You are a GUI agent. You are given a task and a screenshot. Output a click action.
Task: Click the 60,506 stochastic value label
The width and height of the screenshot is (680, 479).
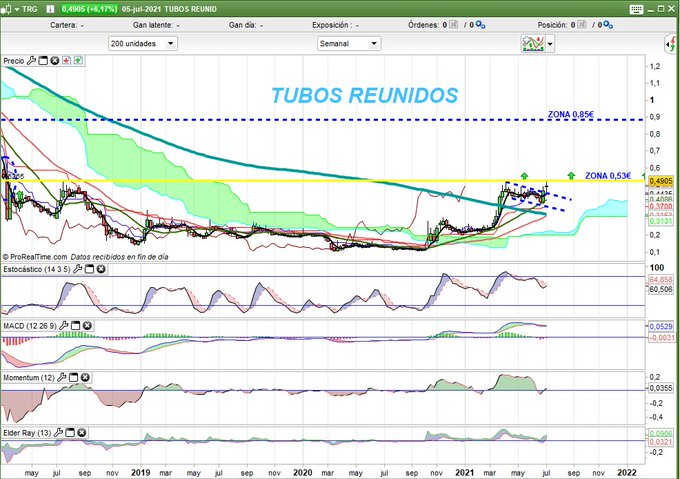click(660, 289)
